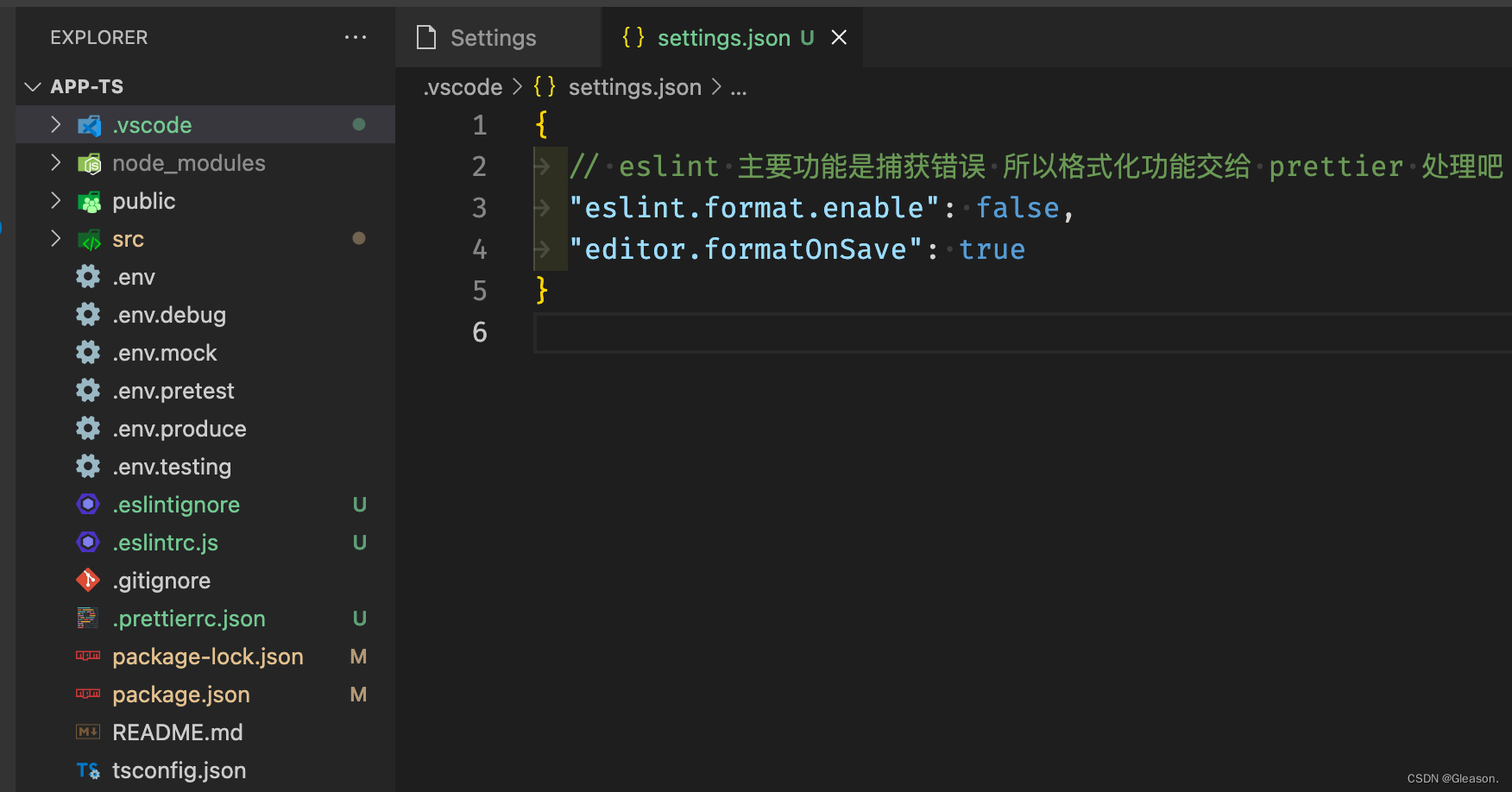Click gear icon beside .env.pretest

(88, 391)
